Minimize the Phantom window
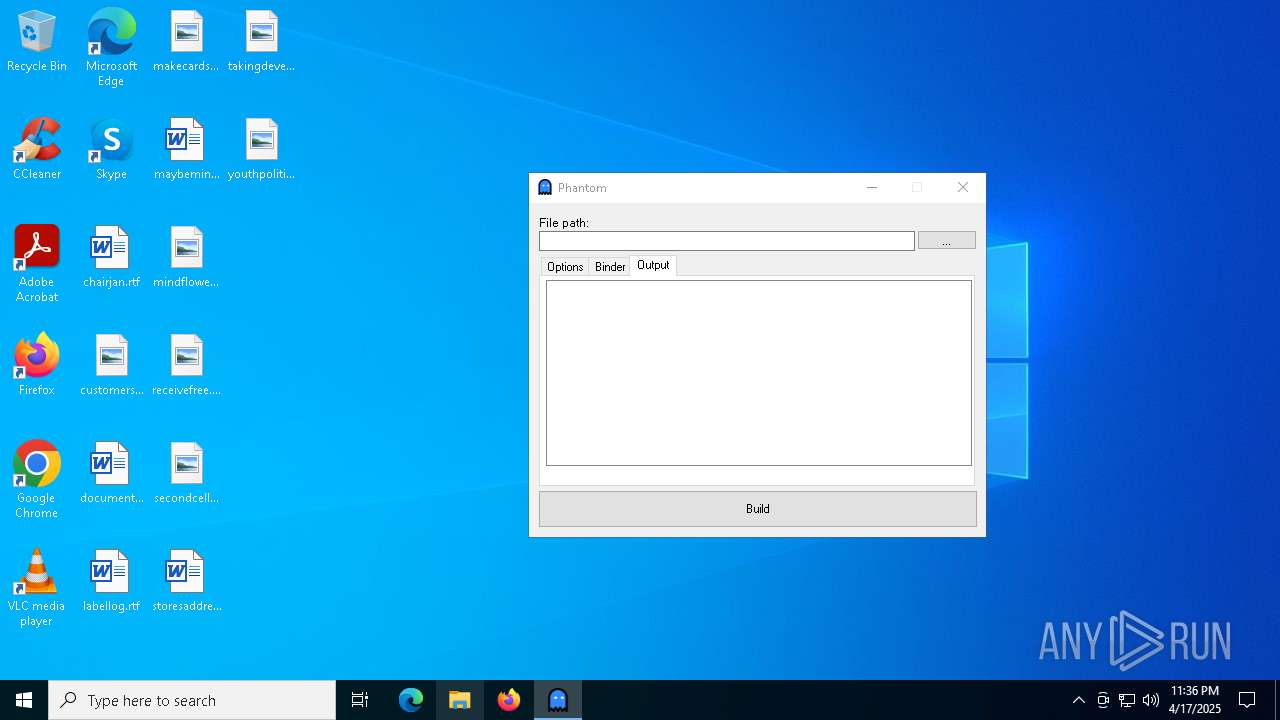This screenshot has width=1280, height=720. click(x=872, y=187)
